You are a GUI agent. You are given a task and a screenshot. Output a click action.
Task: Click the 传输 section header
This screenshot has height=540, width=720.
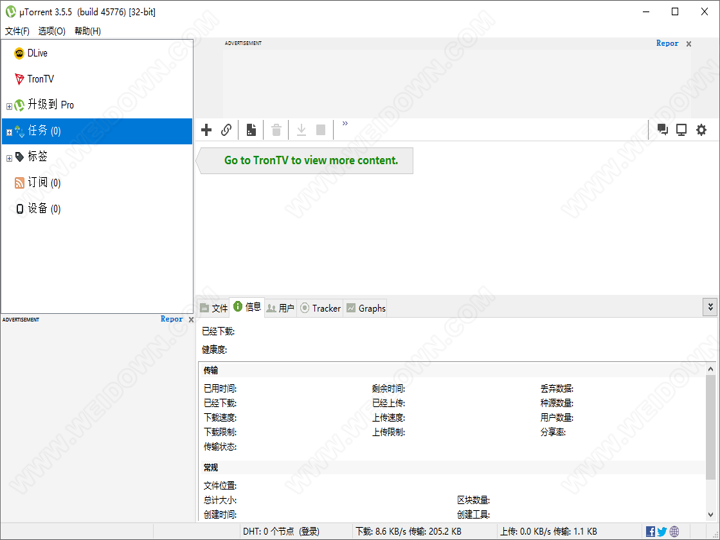[211, 370]
